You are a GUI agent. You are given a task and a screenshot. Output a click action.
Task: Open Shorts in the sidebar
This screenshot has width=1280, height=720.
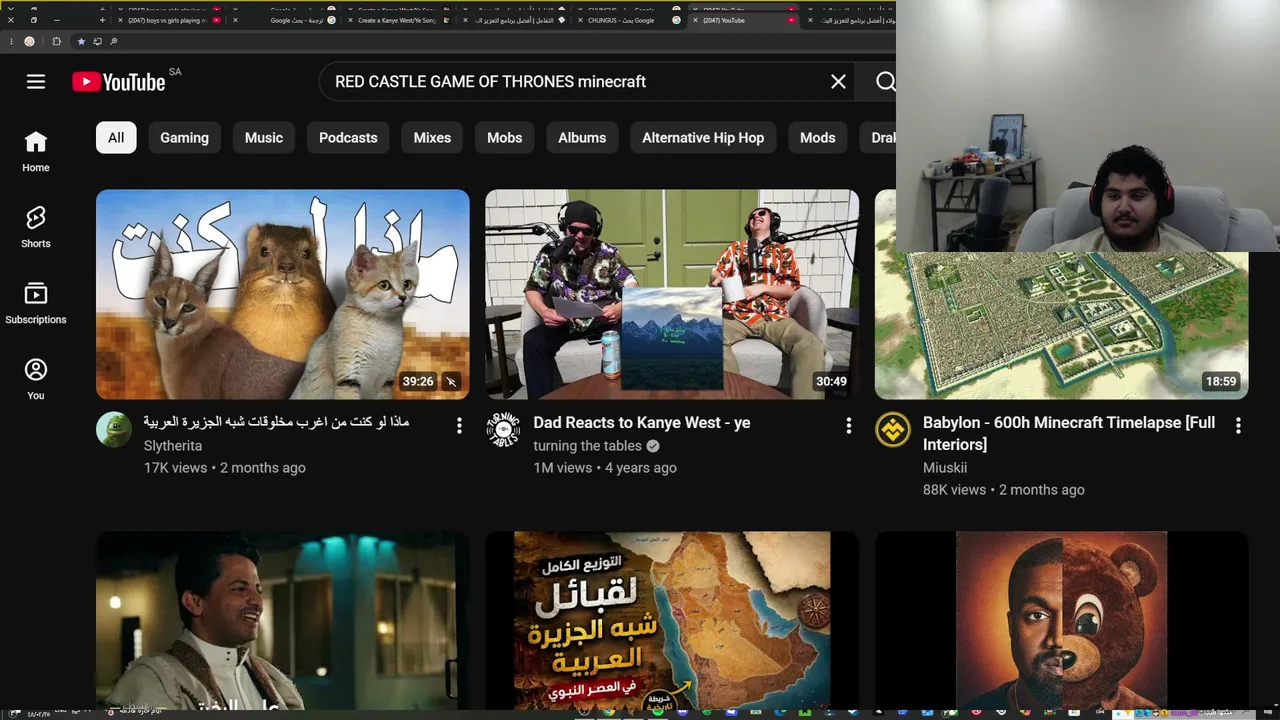(x=36, y=228)
